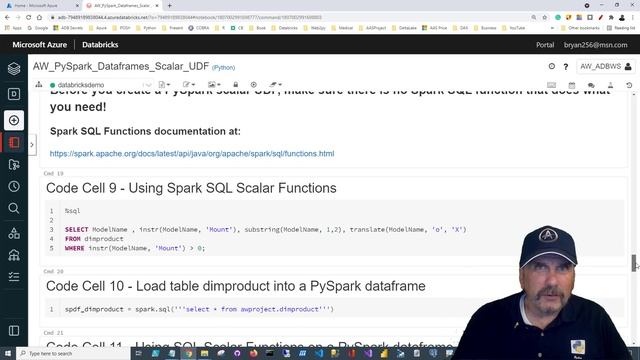This screenshot has height=360, width=640.
Task: Click the Databricks header label
Action: pyautogui.click(x=100, y=45)
